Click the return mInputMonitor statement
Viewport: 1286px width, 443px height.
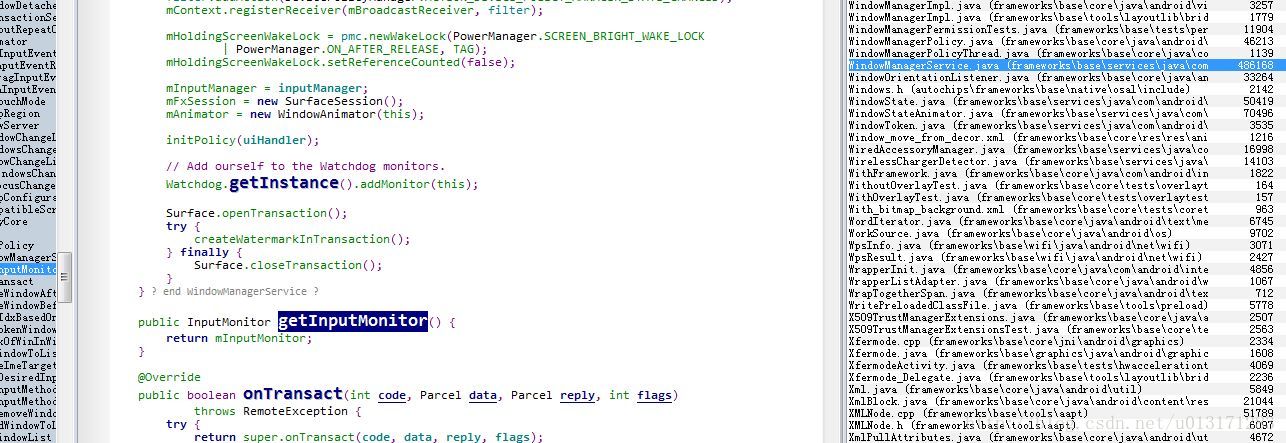239,338
